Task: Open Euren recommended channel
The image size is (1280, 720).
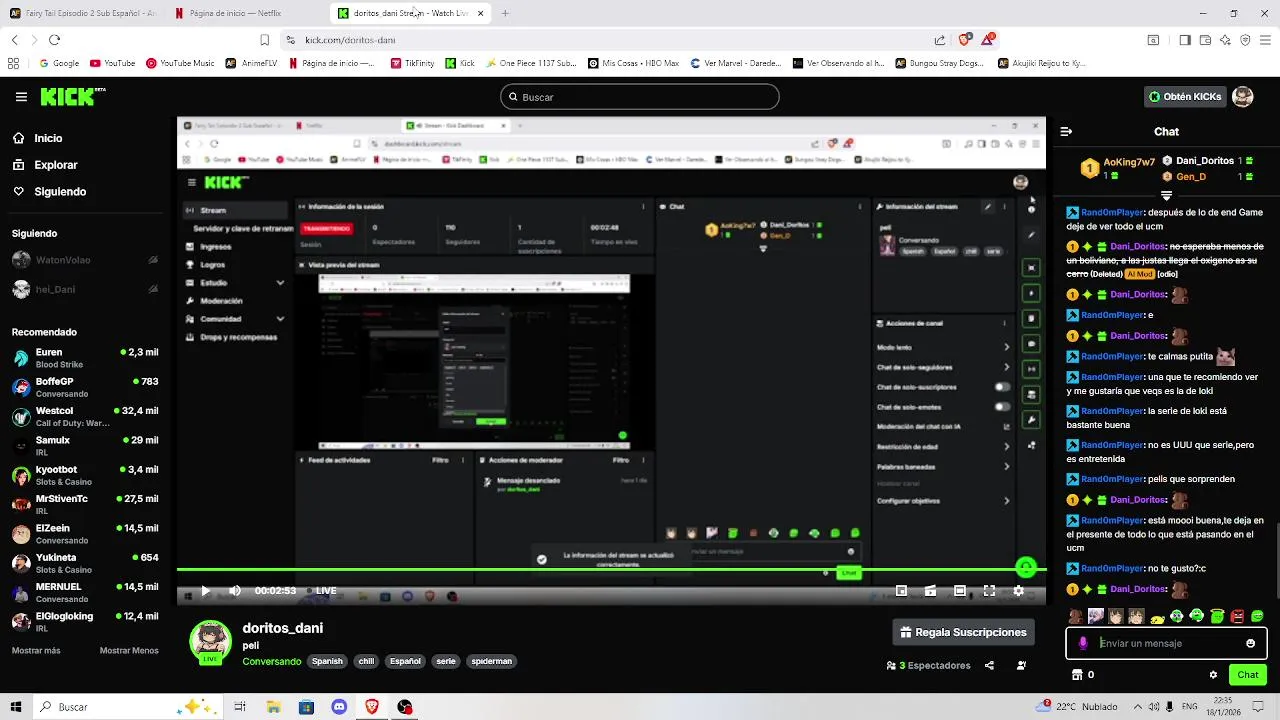Action: pyautogui.click(x=85, y=358)
